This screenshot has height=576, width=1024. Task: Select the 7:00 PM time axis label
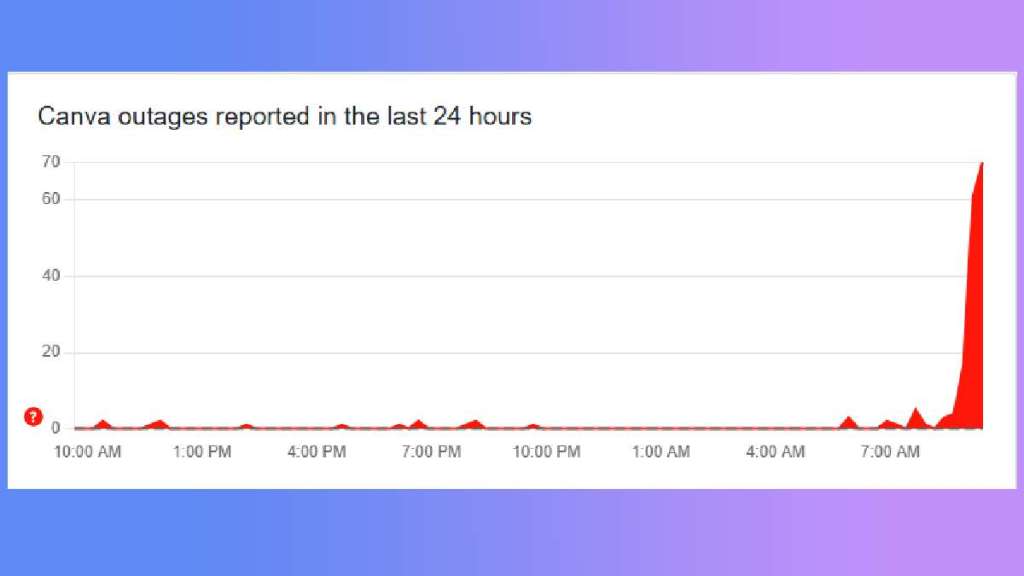click(x=431, y=452)
